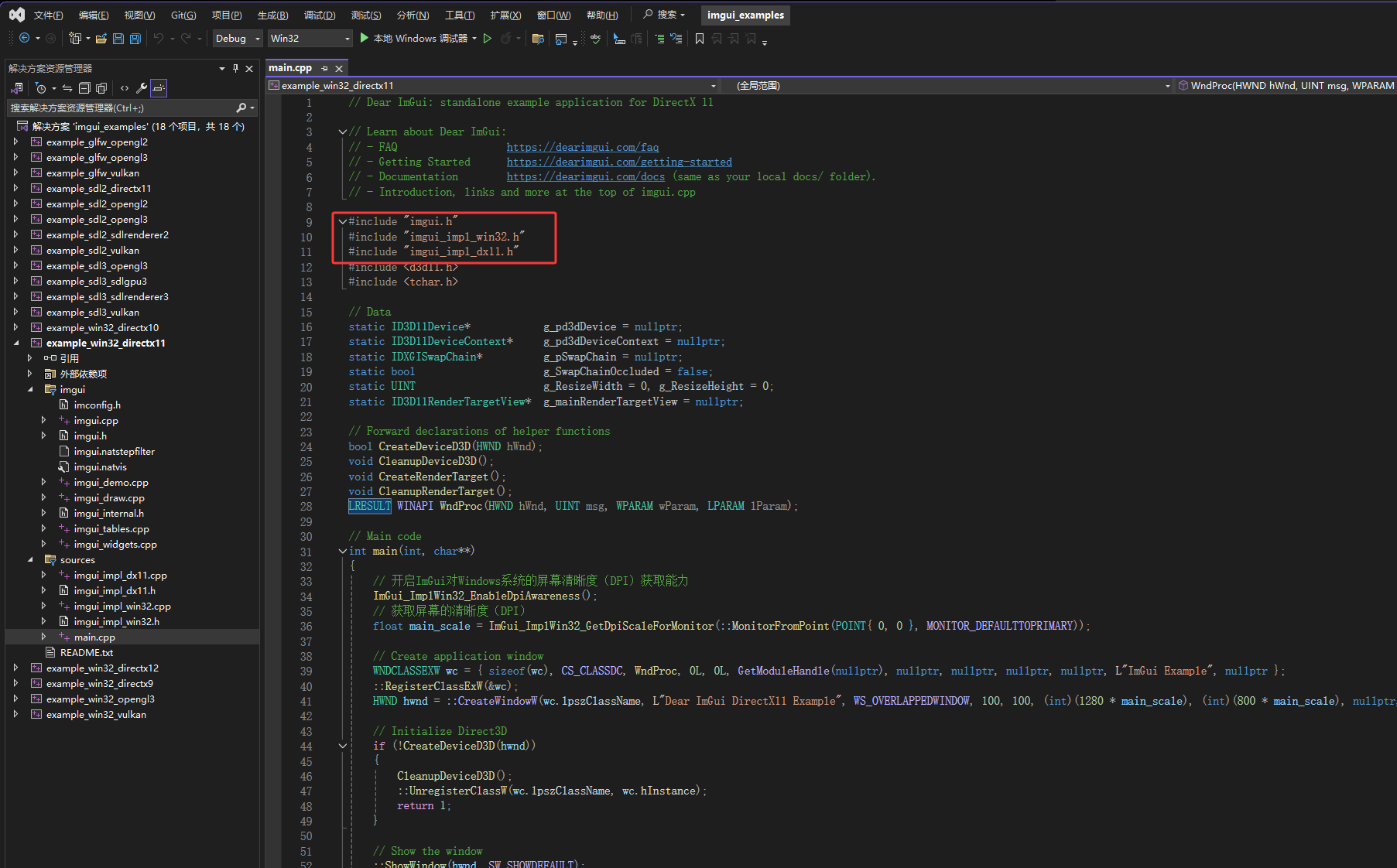The height and width of the screenshot is (868, 1397).
Task: Click the comment out selected lines icon
Action: tap(659, 38)
